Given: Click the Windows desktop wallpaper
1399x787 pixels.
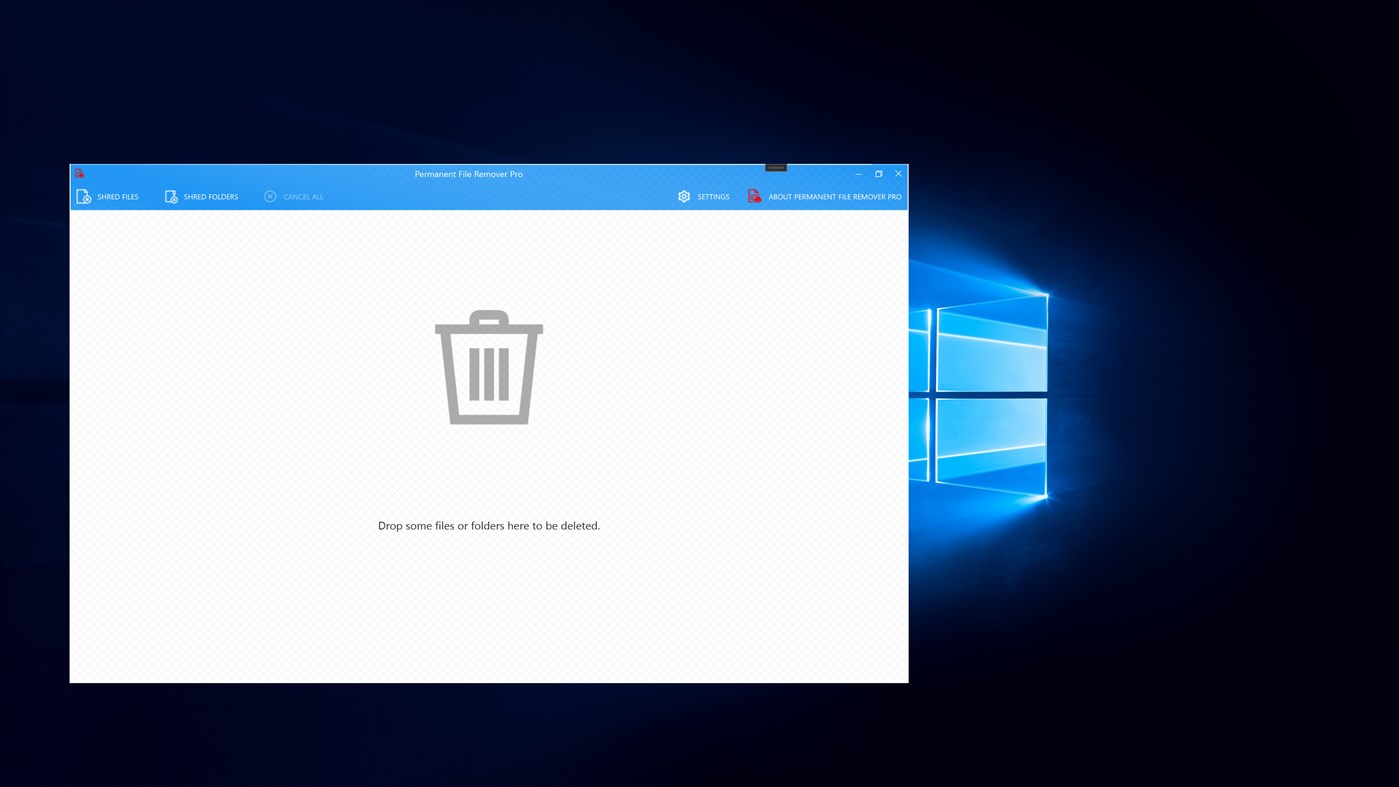Looking at the screenshot, I should point(1150,400).
